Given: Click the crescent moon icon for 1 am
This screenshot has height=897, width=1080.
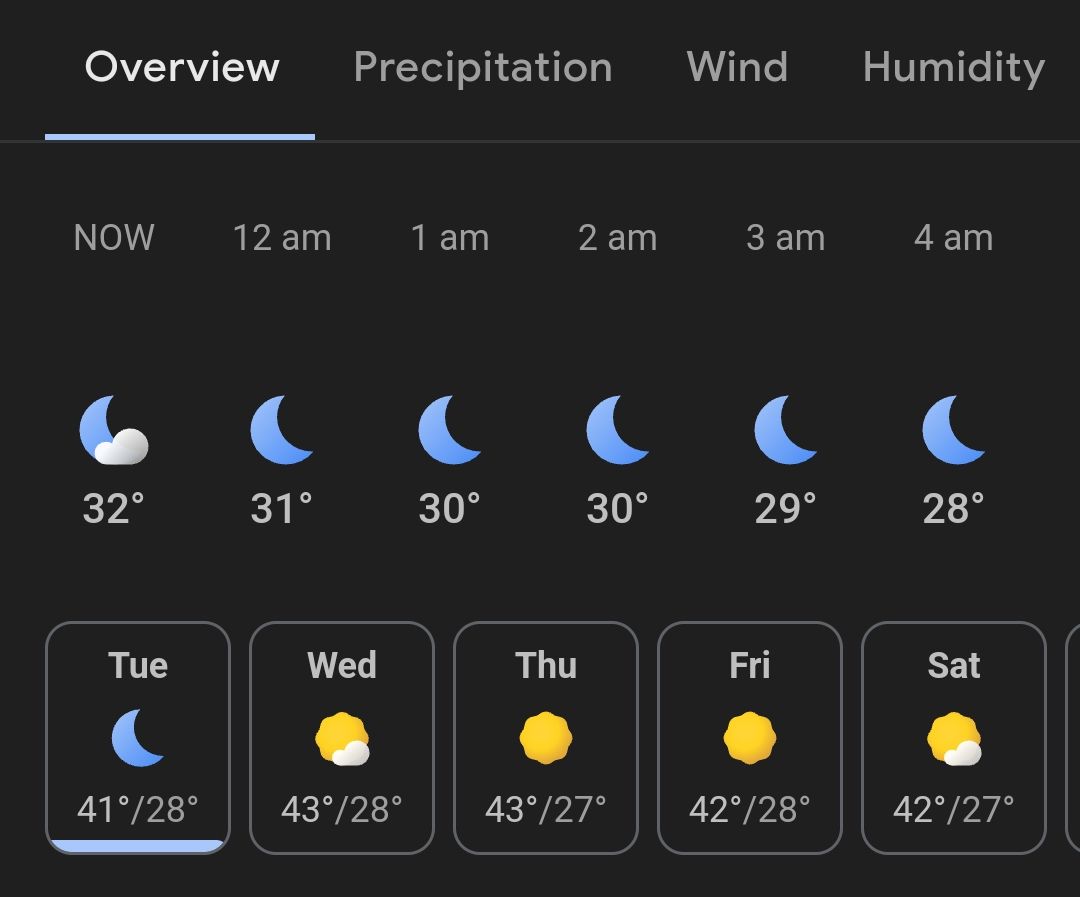Looking at the screenshot, I should click(x=450, y=430).
